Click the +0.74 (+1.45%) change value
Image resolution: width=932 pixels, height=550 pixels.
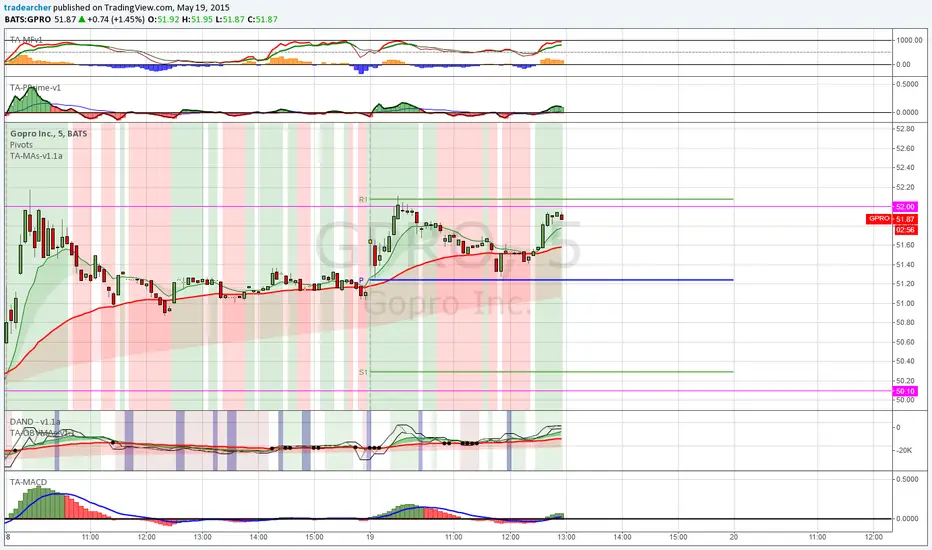click(x=116, y=19)
